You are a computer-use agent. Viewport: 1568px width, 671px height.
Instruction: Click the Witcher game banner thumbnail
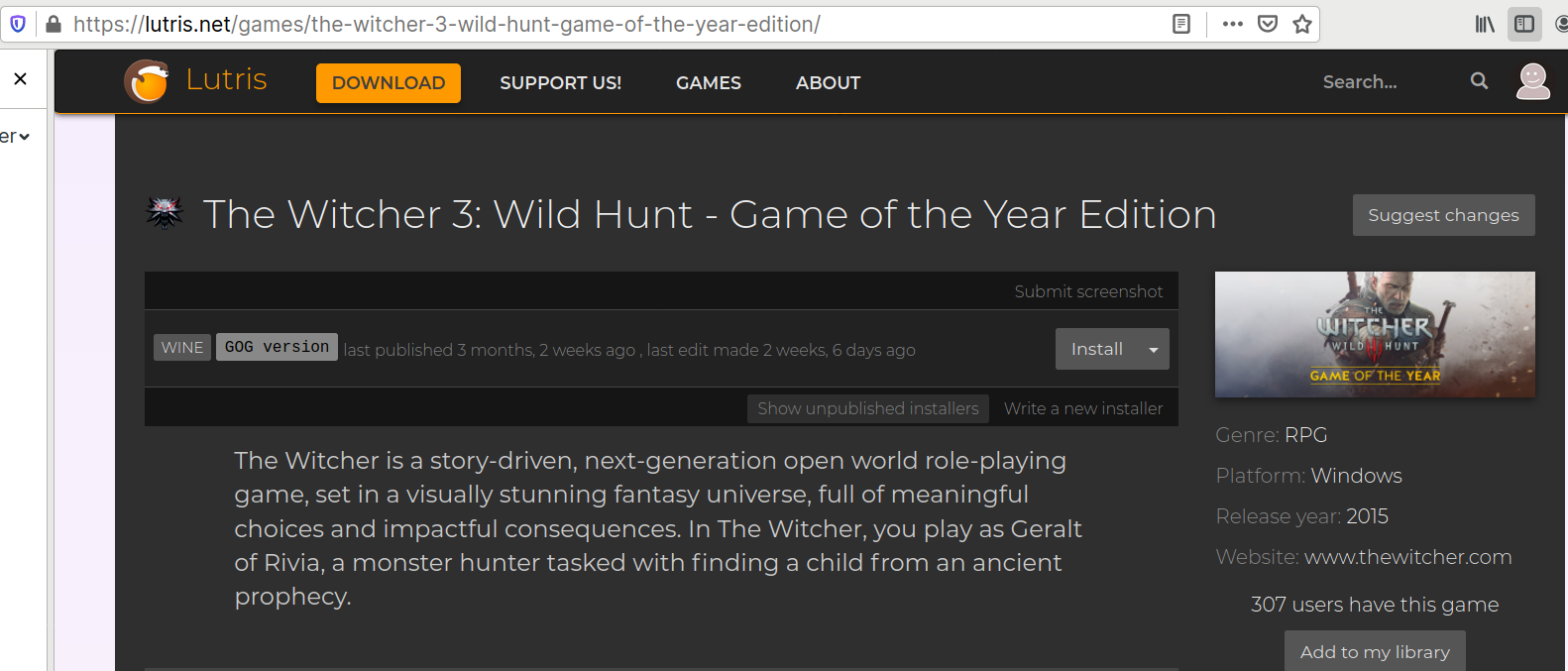1374,335
